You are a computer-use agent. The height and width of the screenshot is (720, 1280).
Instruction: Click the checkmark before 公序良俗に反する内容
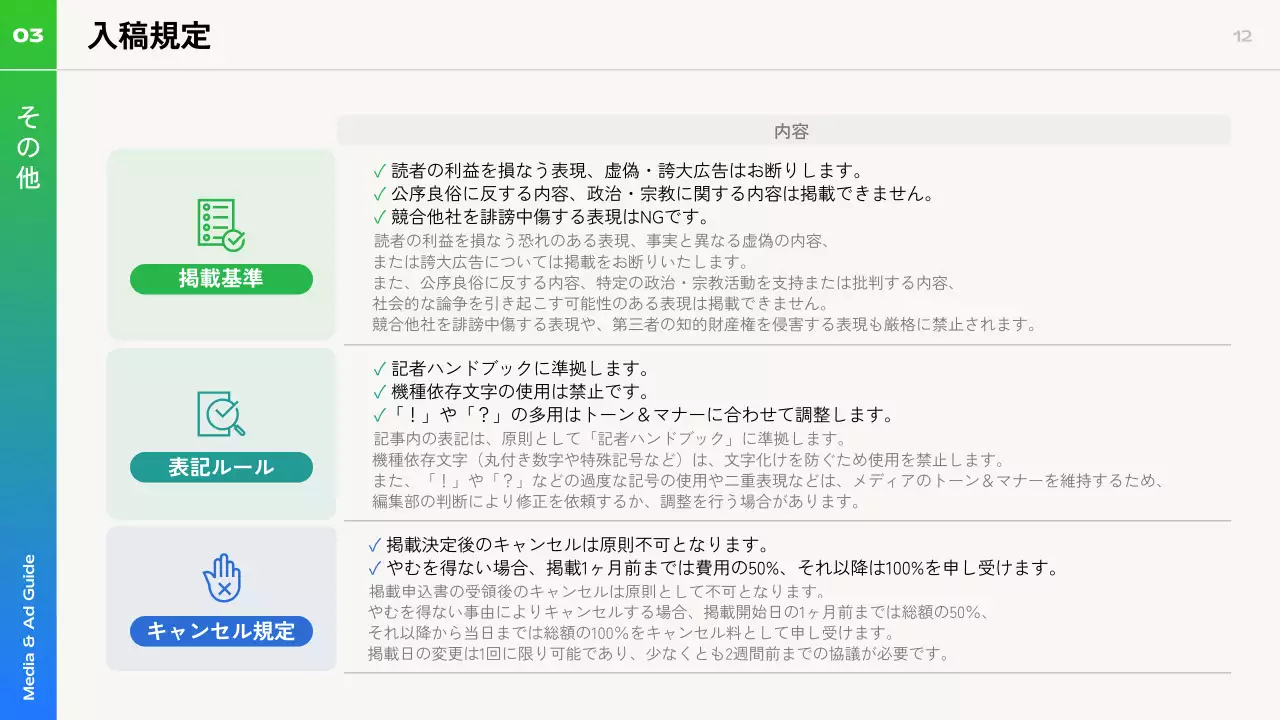pos(379,194)
